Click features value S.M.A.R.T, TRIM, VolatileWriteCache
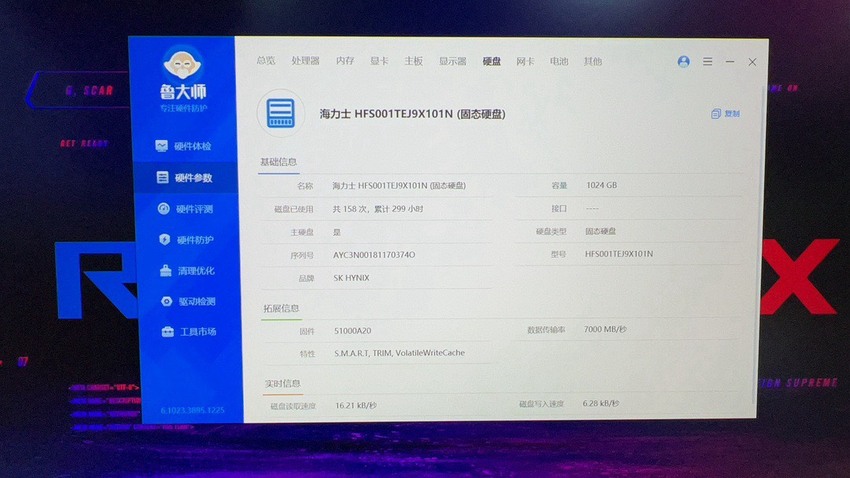Screen dimensions: 850x478 coord(399,353)
